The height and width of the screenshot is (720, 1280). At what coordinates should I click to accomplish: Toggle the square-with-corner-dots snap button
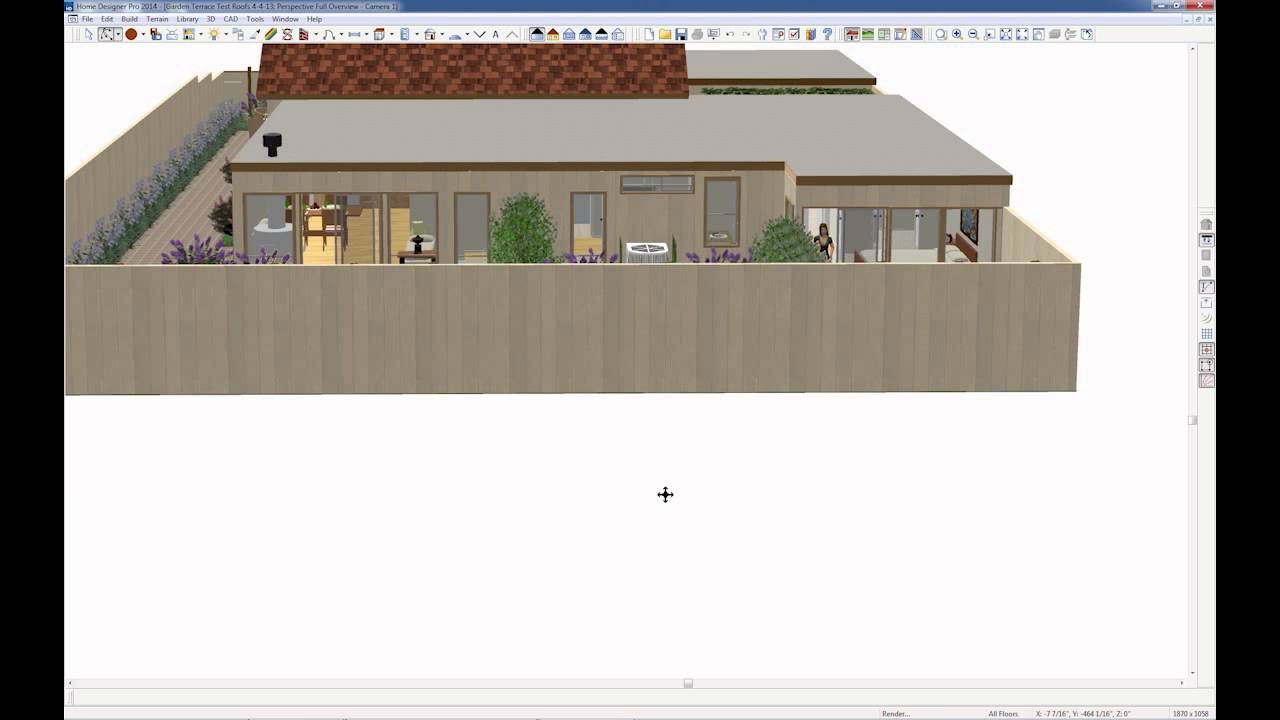point(1207,365)
